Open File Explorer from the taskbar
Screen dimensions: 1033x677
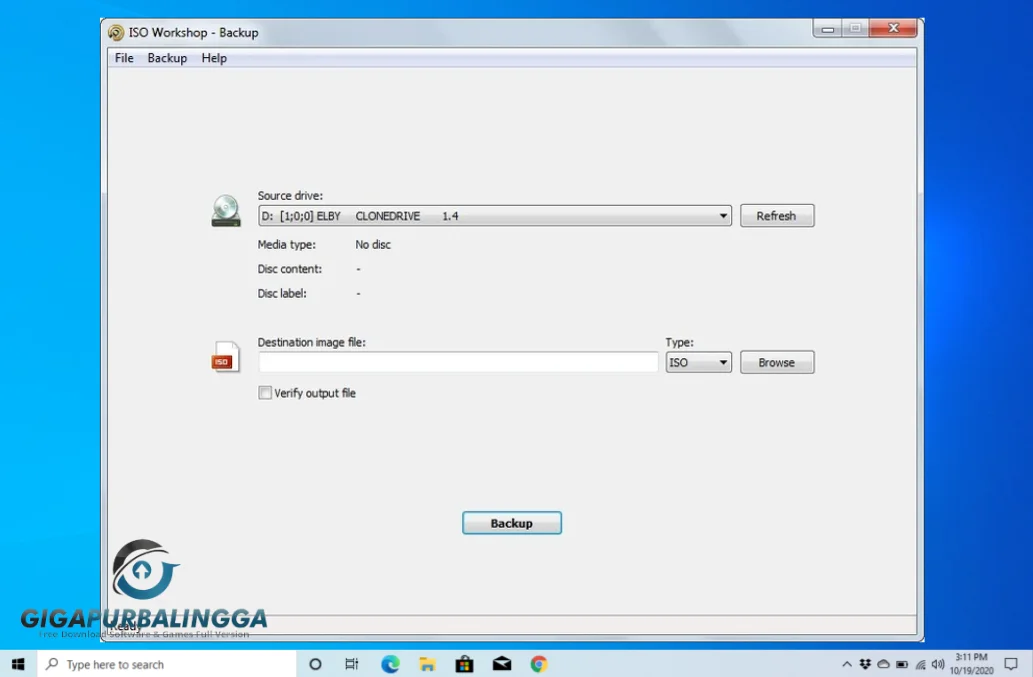pyautogui.click(x=427, y=664)
